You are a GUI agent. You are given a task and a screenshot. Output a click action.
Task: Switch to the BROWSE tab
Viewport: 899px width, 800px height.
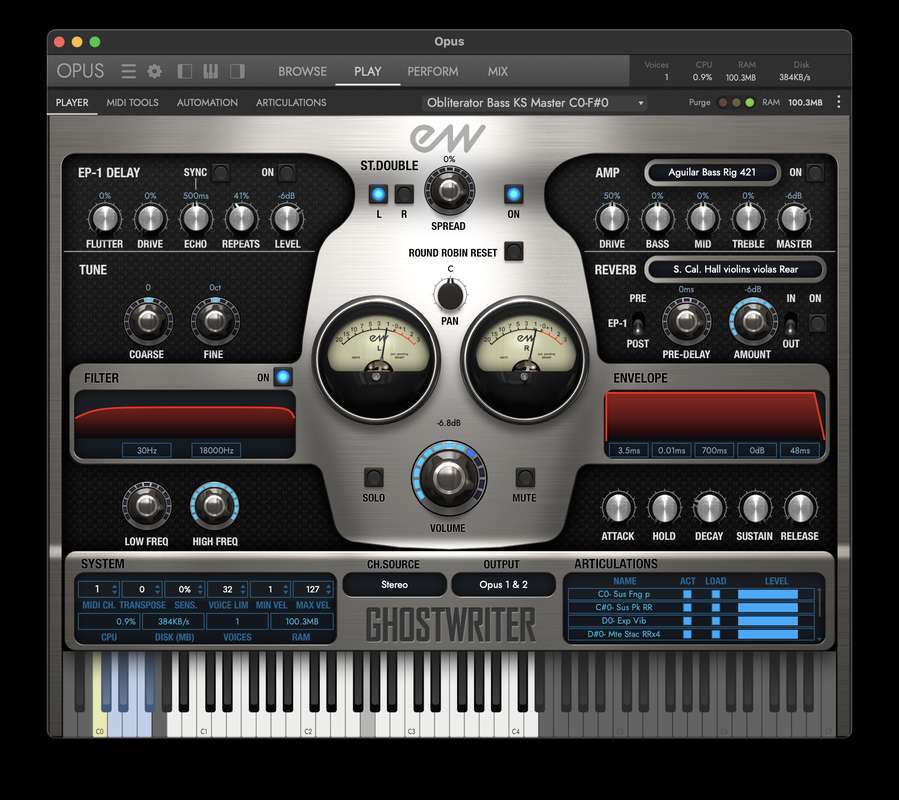tap(302, 71)
